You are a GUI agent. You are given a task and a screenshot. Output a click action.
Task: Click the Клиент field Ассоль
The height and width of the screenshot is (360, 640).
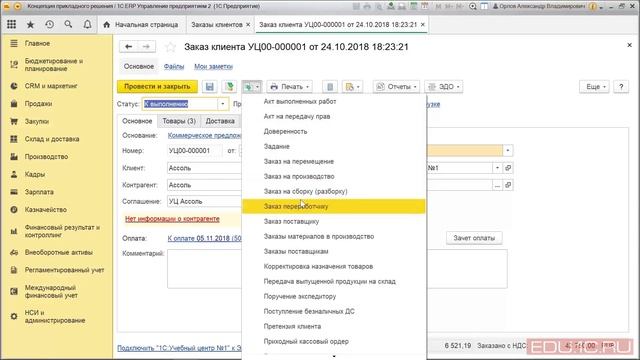204,168
